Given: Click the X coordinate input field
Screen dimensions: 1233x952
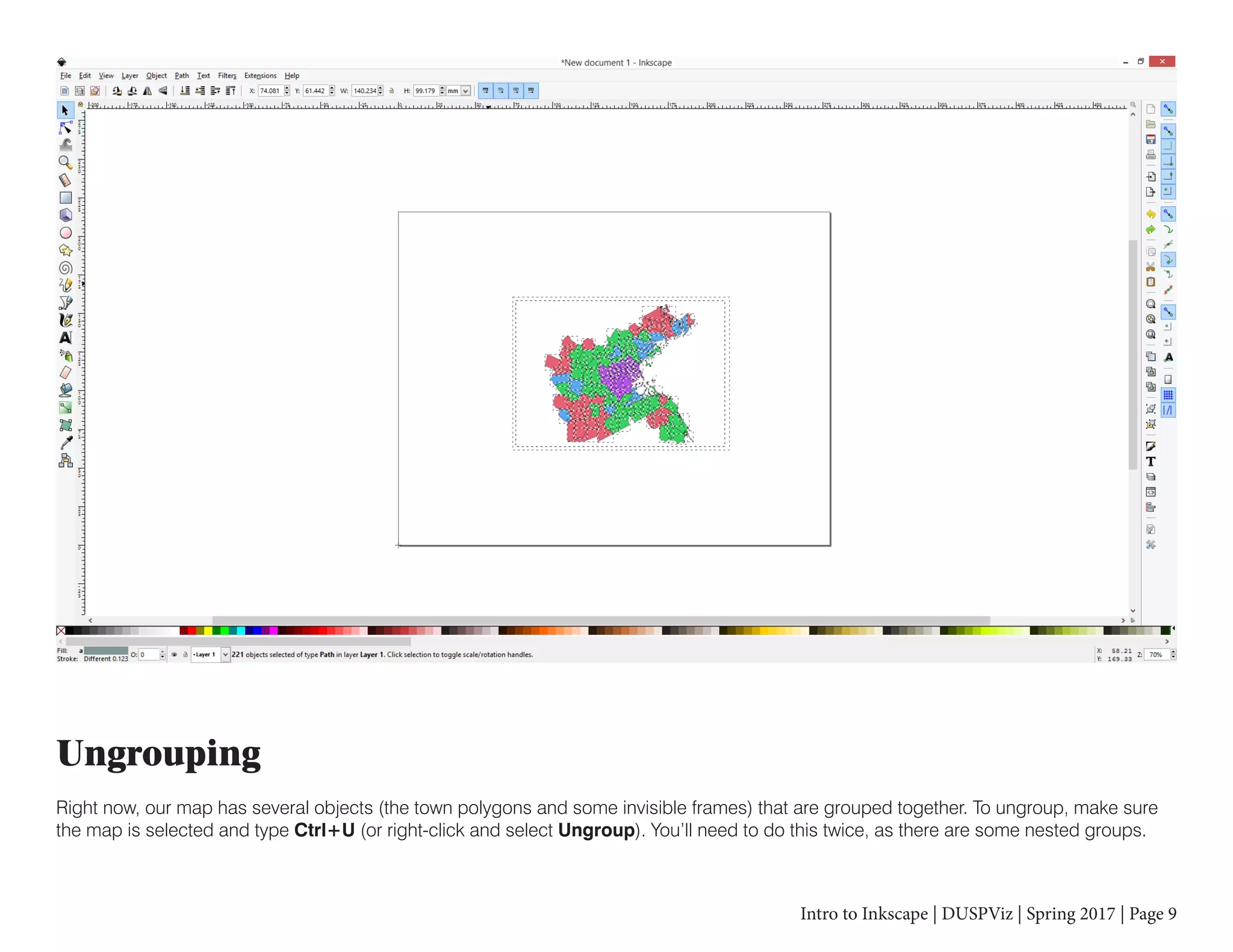Looking at the screenshot, I should click(271, 91).
